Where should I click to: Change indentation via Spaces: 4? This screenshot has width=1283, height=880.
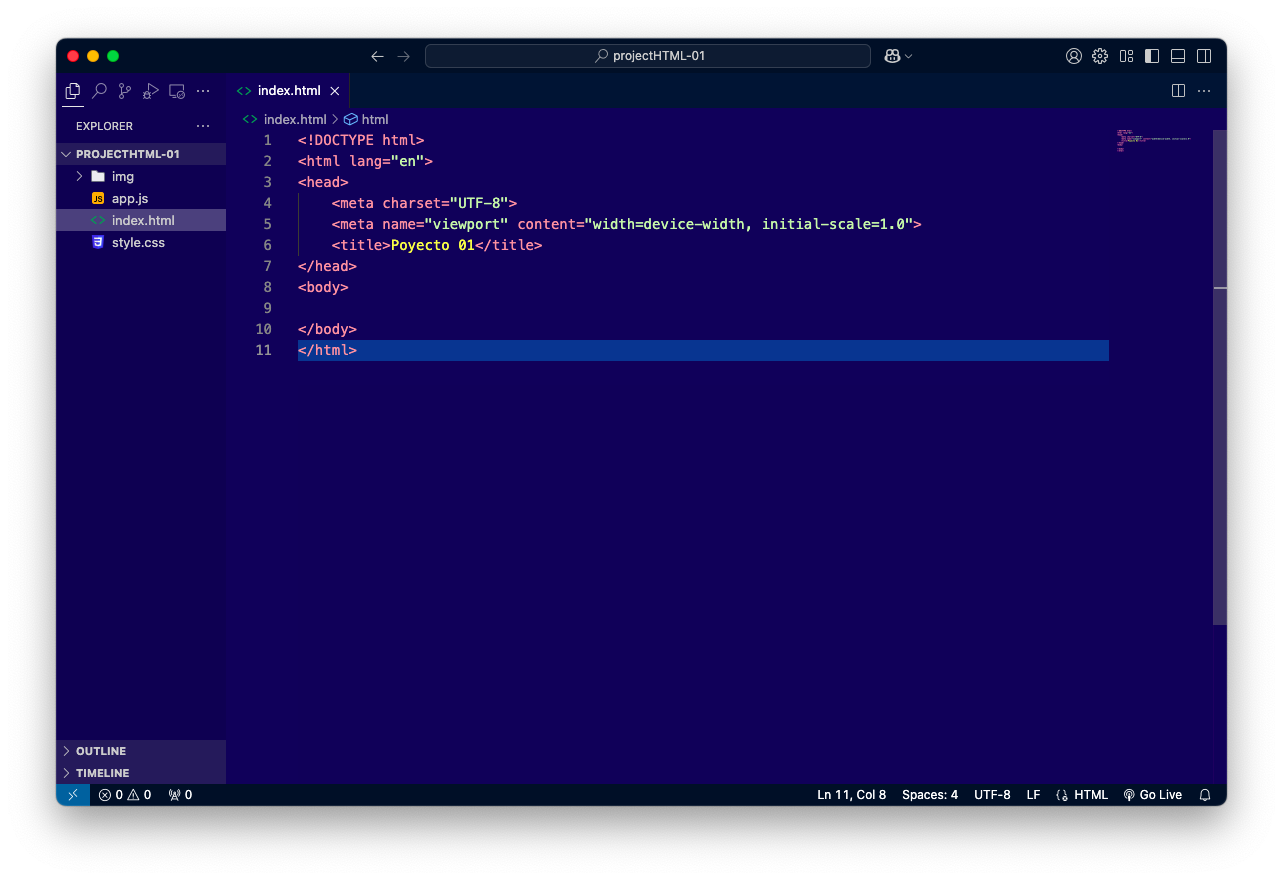[930, 795]
